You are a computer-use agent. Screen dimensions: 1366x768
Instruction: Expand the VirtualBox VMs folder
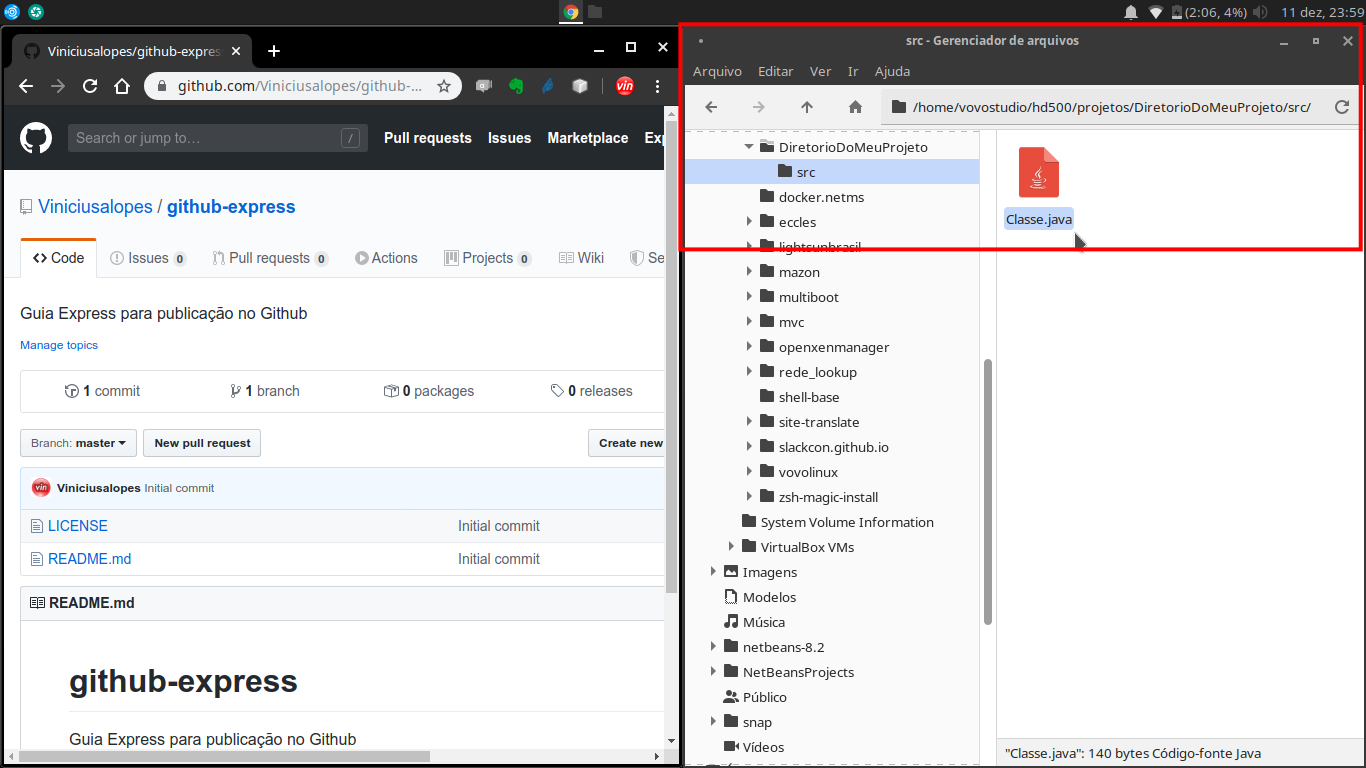731,547
